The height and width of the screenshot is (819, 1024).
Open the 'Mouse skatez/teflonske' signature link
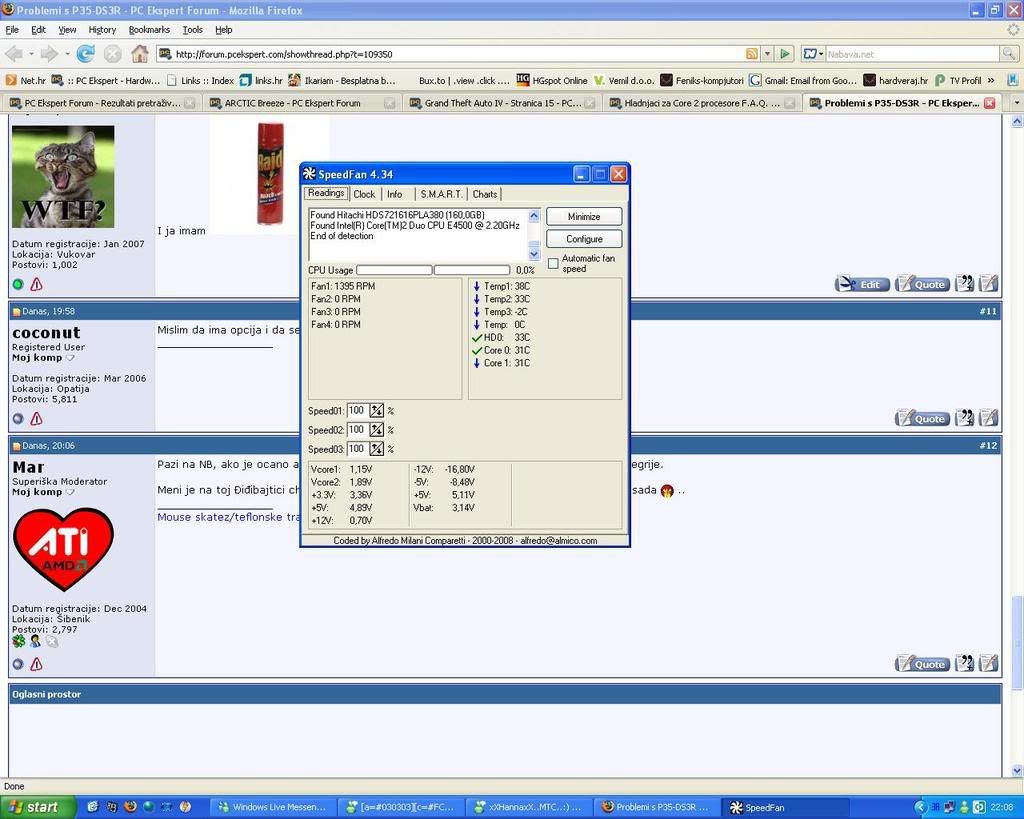tap(228, 517)
